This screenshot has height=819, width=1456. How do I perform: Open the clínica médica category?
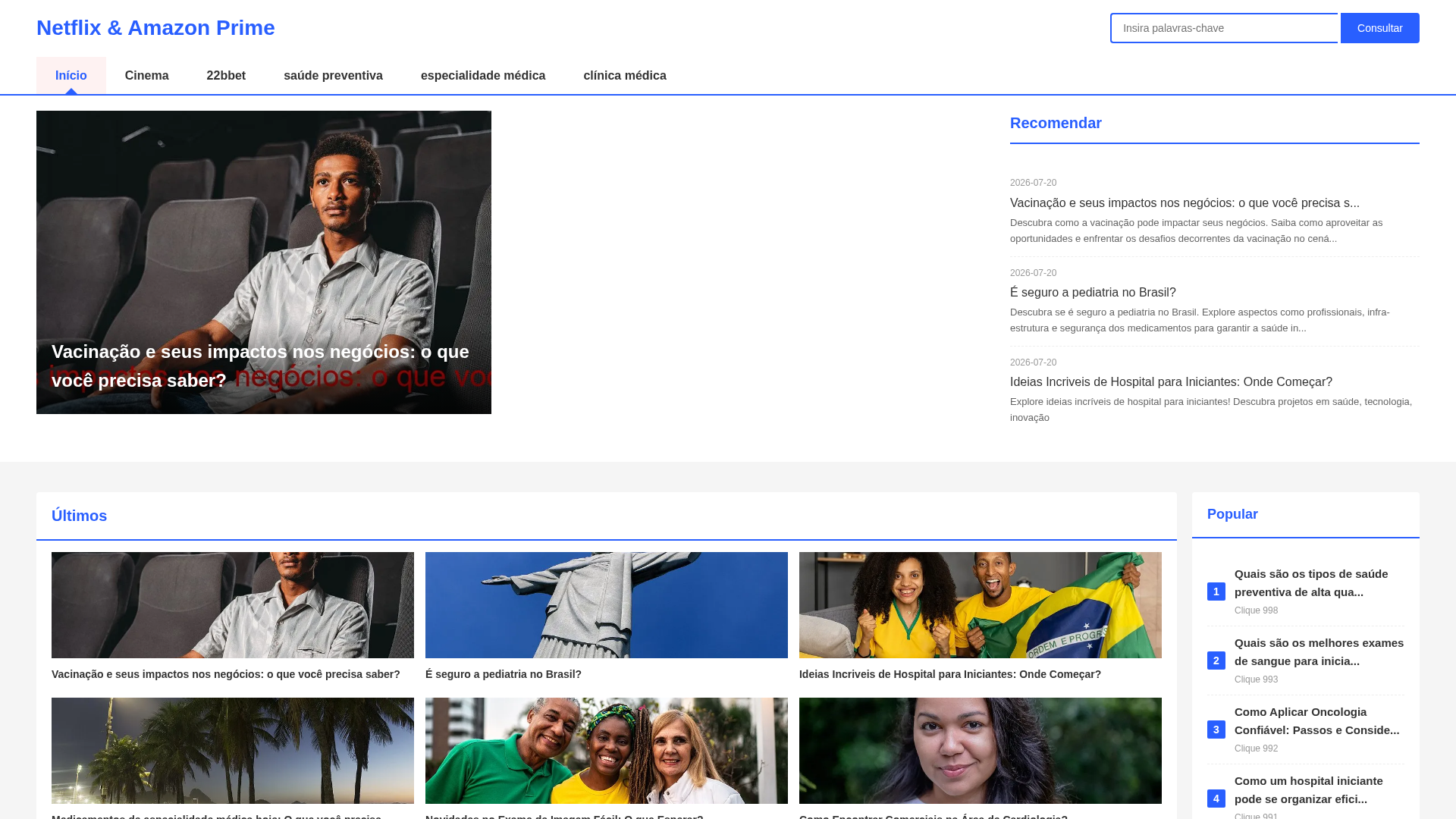pos(625,76)
